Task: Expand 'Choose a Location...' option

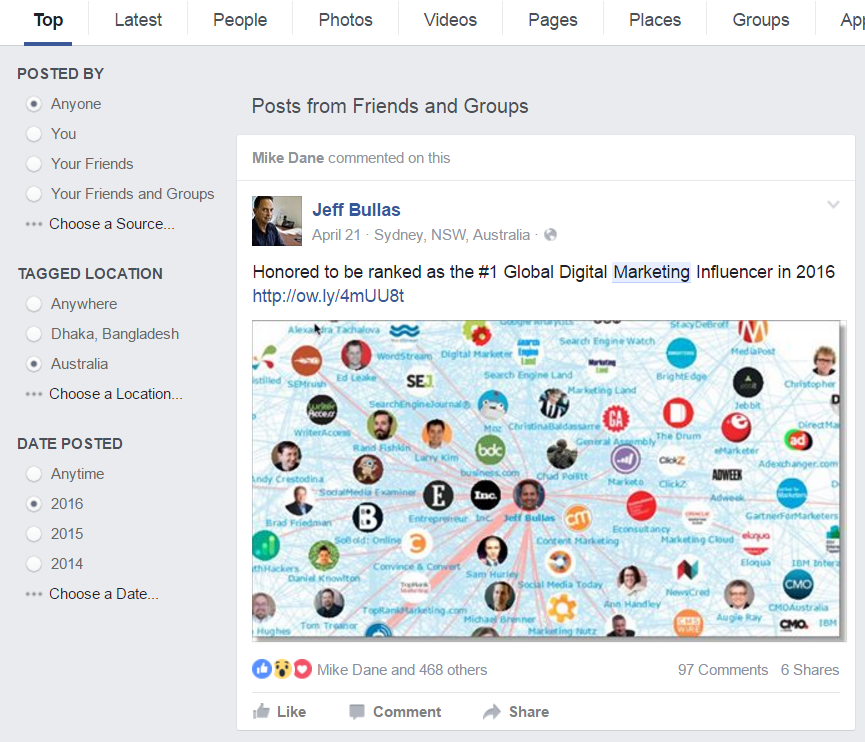Action: click(115, 394)
